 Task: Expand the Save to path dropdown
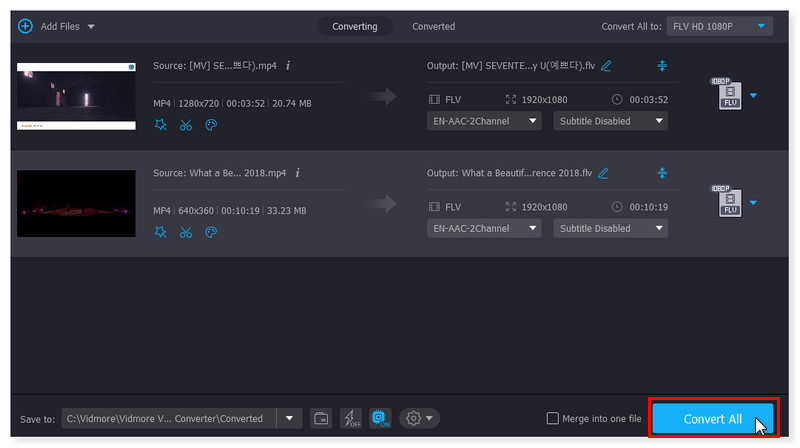tap(290, 418)
